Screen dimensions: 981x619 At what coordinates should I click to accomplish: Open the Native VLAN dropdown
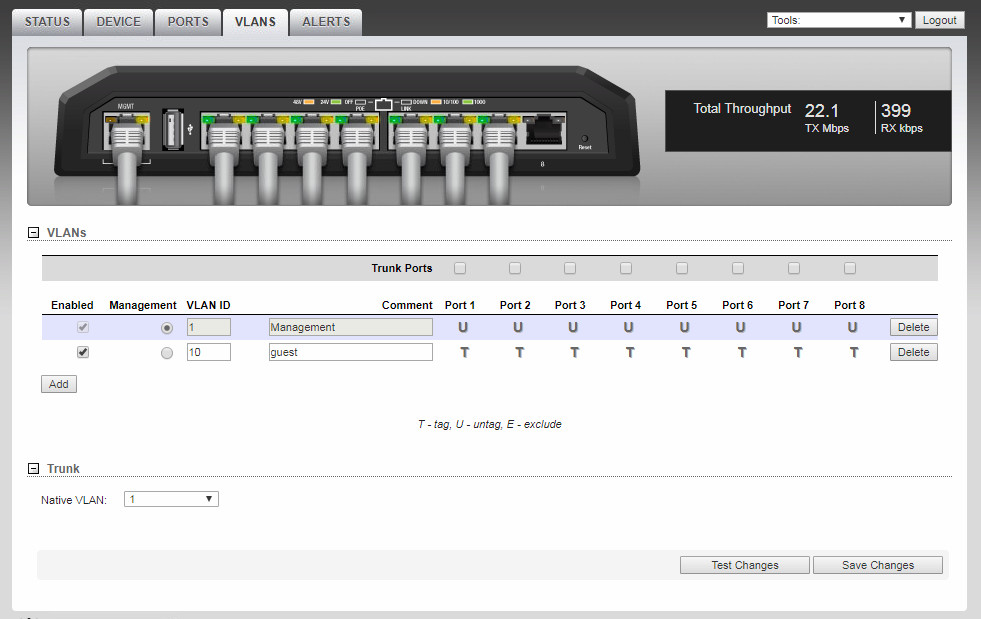[x=171, y=499]
